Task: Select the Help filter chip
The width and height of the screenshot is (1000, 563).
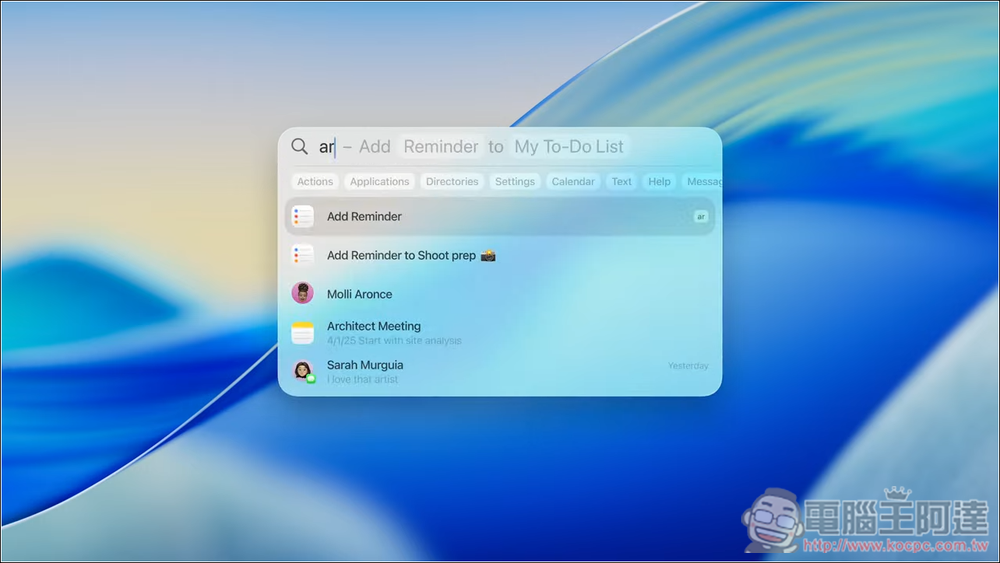Action: pyautogui.click(x=659, y=182)
